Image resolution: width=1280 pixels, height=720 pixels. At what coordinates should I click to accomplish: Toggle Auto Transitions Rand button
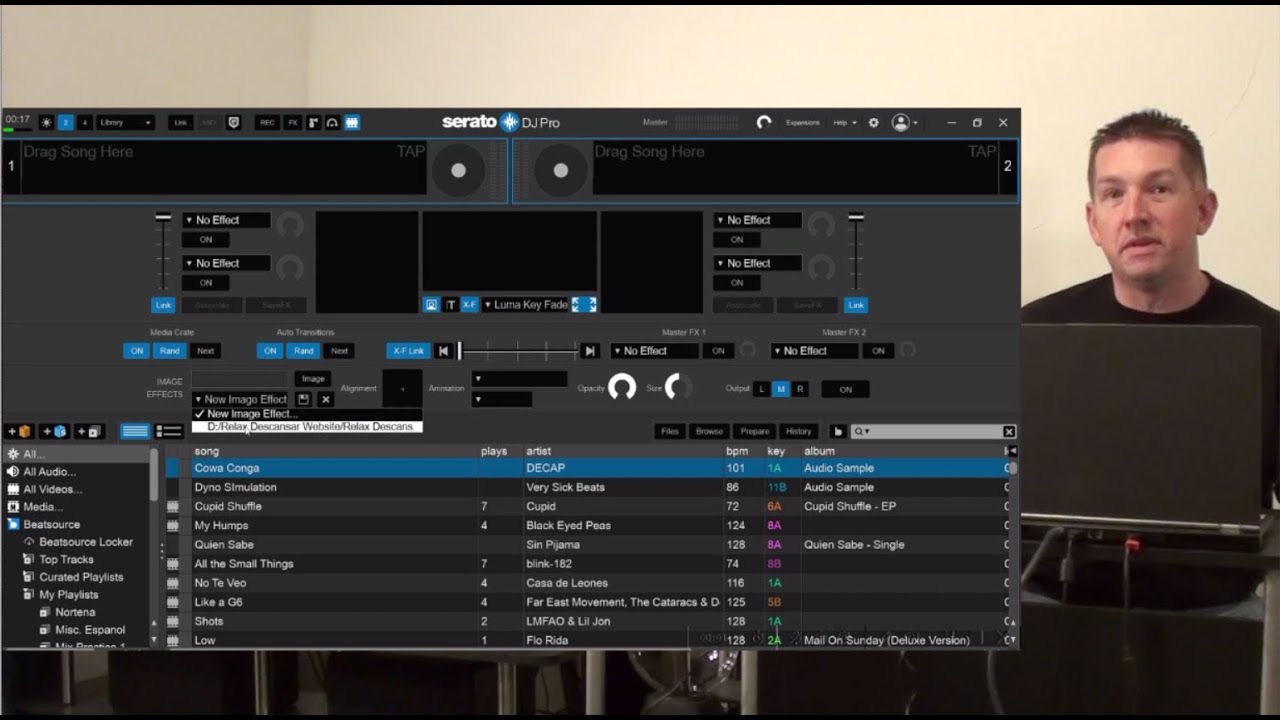tap(304, 351)
